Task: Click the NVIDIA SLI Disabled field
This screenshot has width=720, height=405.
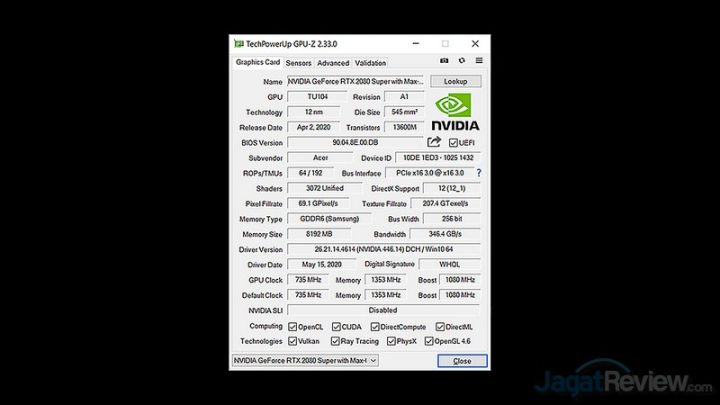Action: click(384, 310)
